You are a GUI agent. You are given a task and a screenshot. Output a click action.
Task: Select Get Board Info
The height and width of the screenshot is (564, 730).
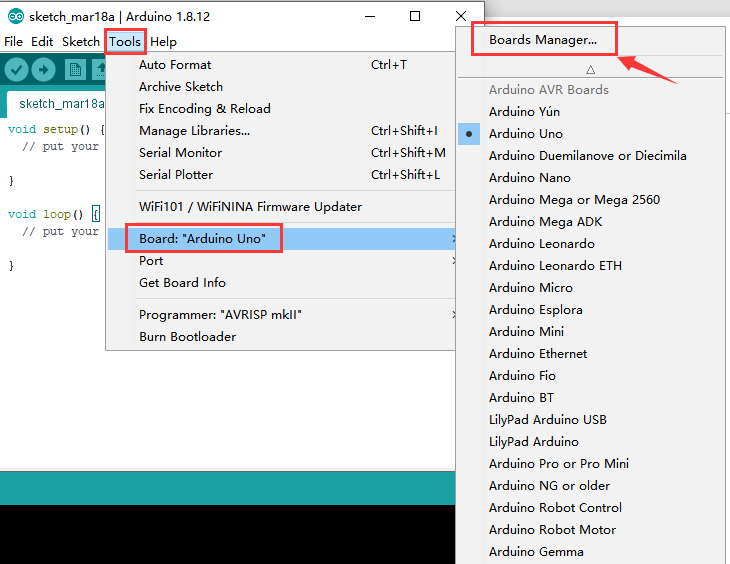(281, 283)
